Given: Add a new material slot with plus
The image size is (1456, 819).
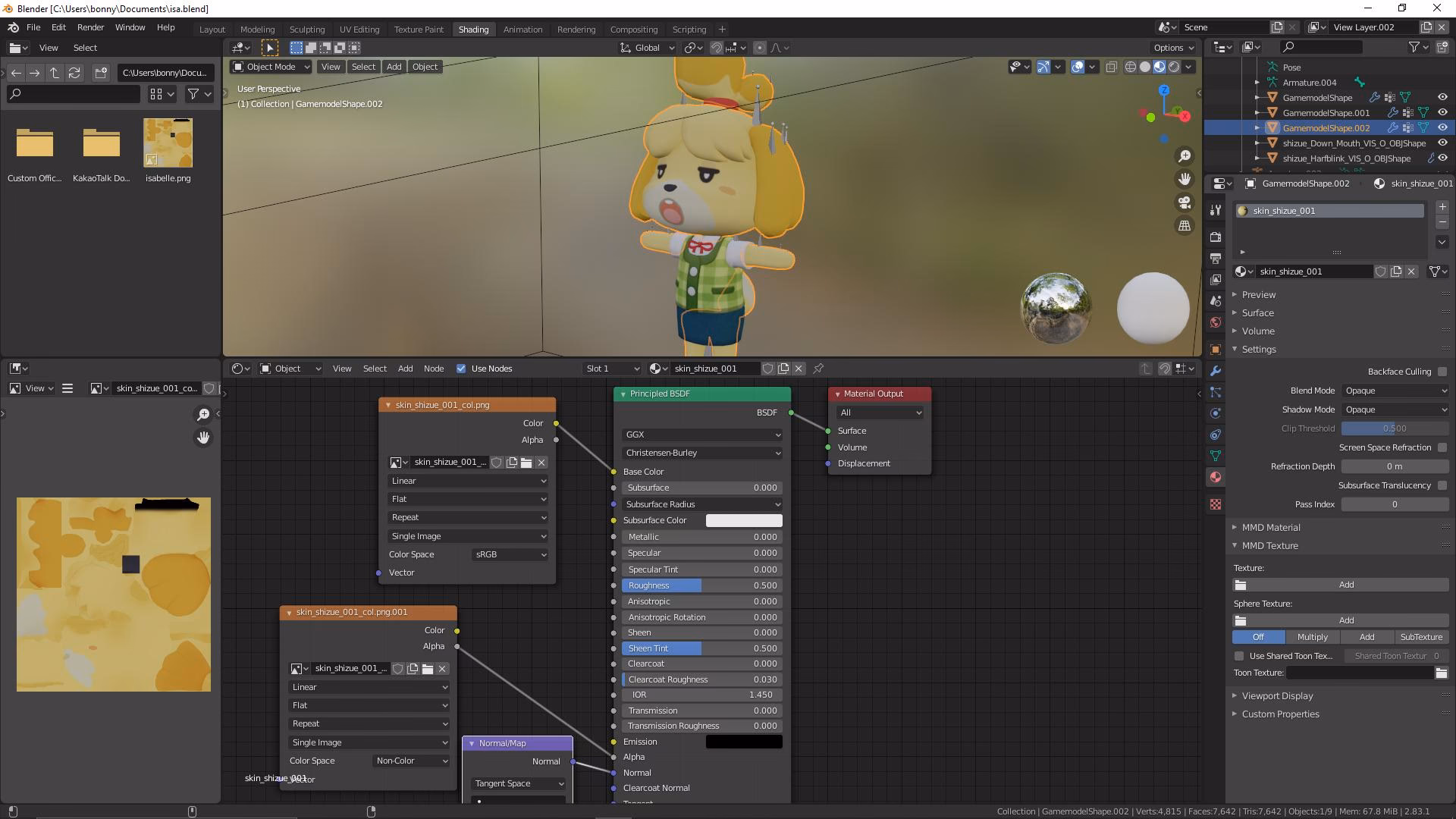Looking at the screenshot, I should point(1442,207).
